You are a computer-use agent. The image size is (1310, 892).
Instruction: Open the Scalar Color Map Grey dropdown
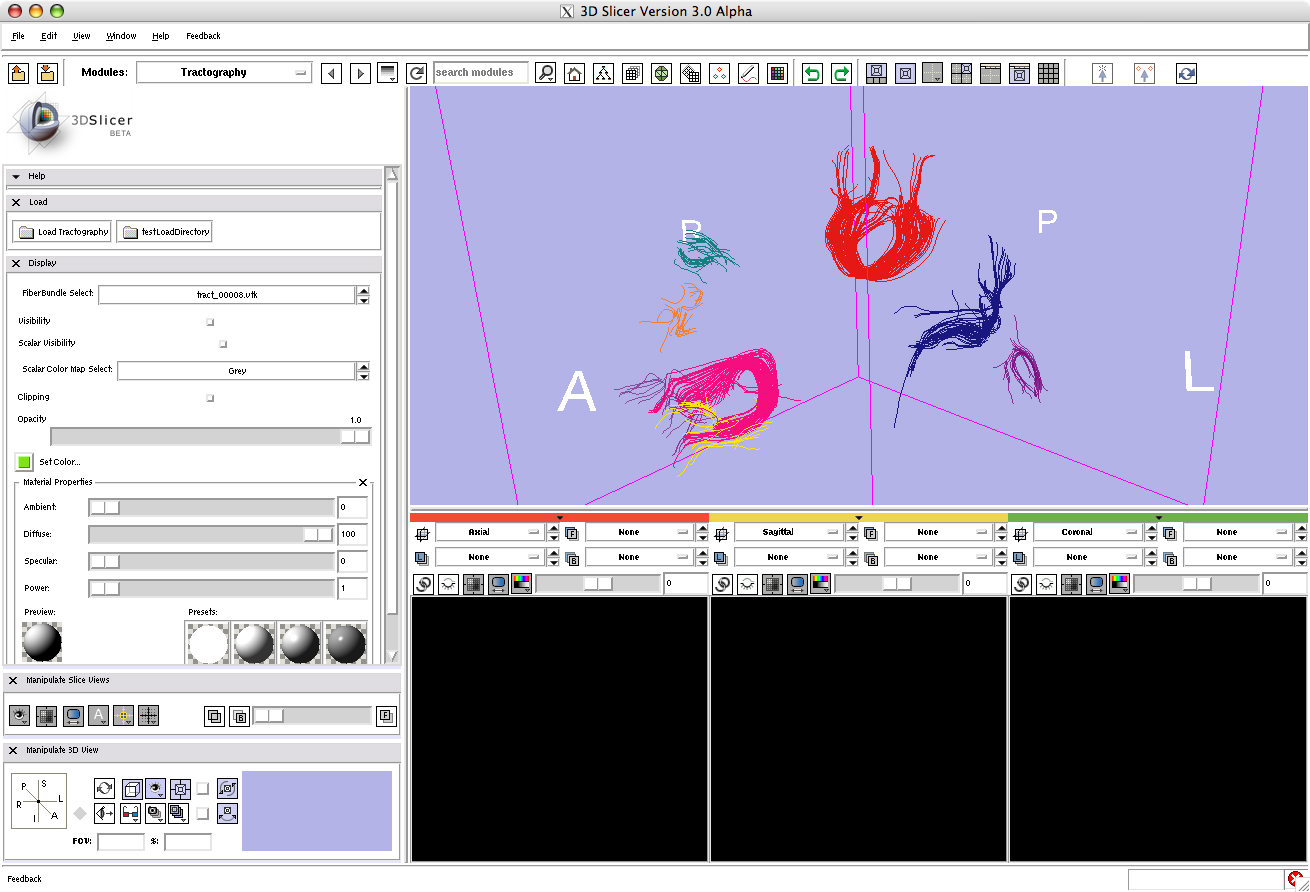pyautogui.click(x=236, y=371)
